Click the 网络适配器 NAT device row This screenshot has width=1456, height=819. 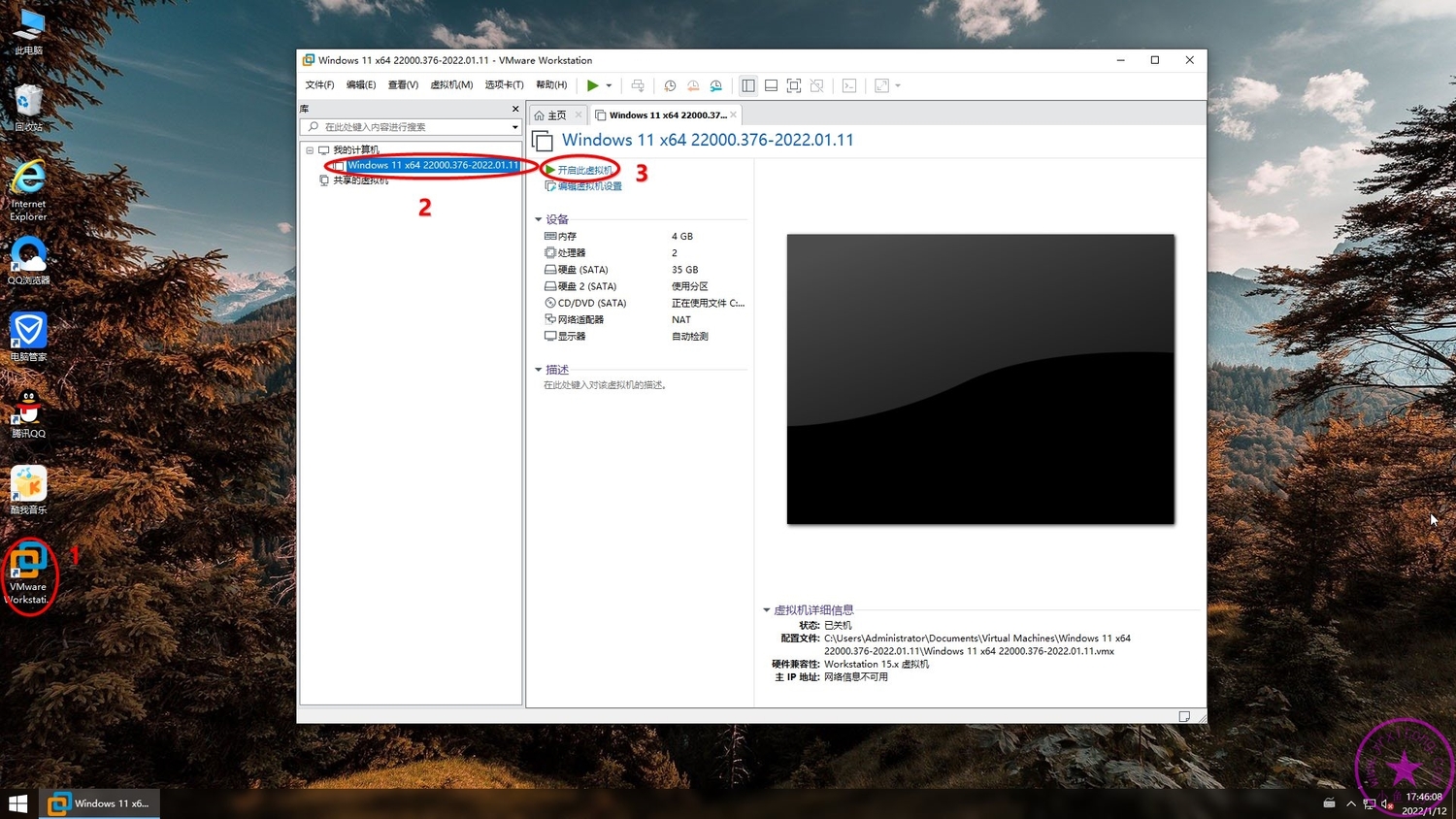645,319
